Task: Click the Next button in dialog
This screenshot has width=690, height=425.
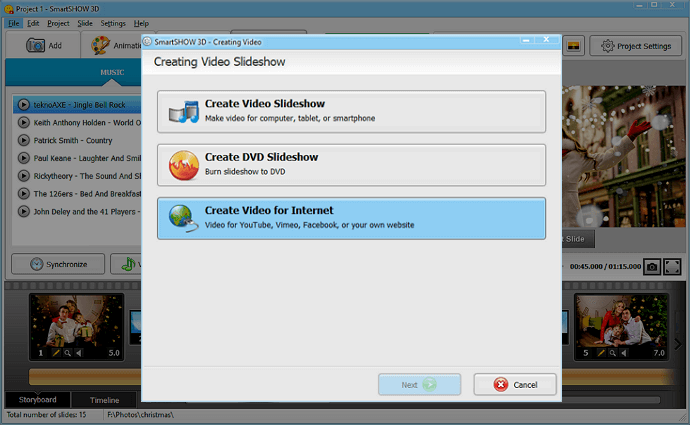Action: [419, 385]
